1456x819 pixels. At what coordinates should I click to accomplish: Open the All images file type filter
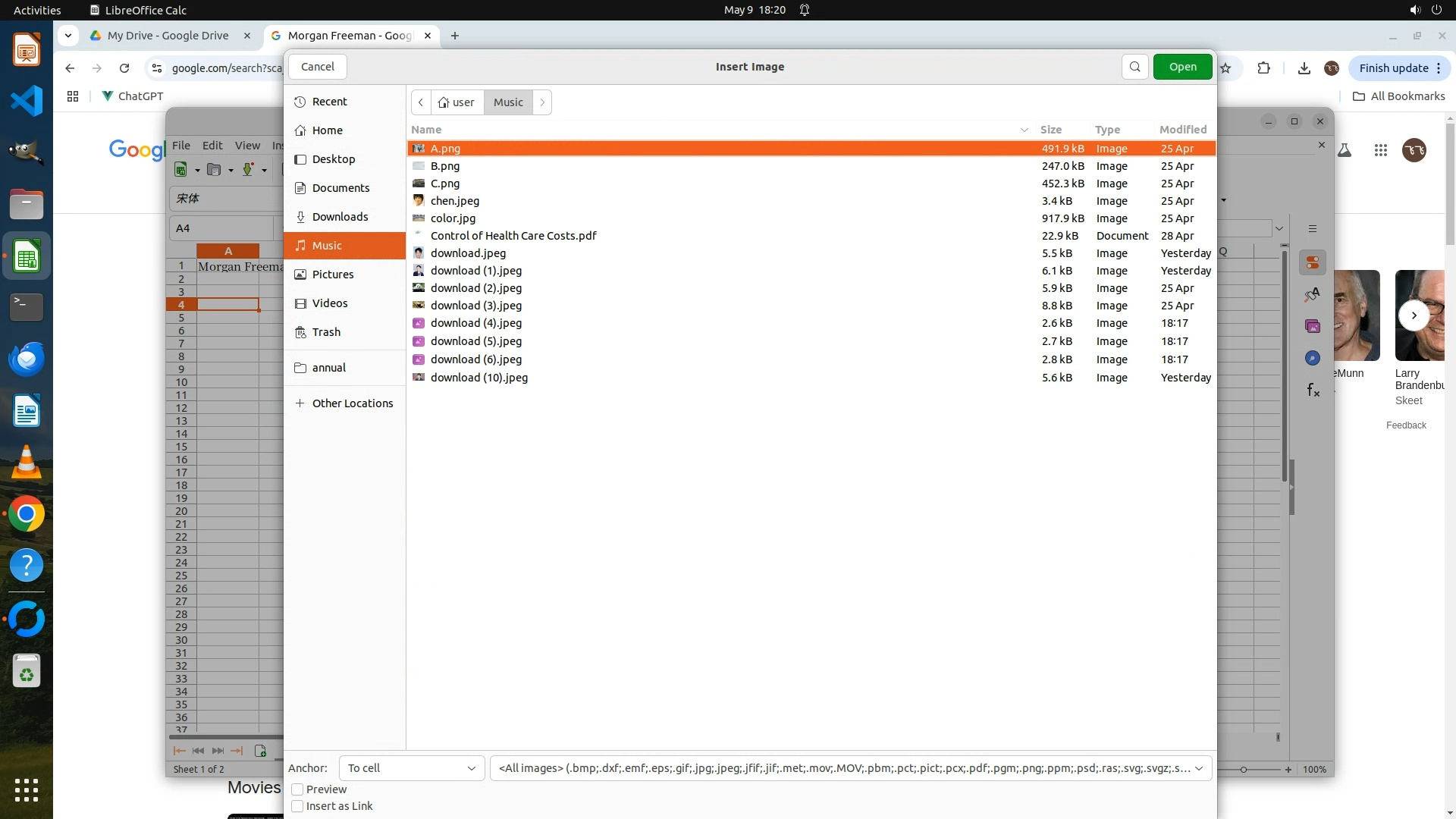pos(850,768)
